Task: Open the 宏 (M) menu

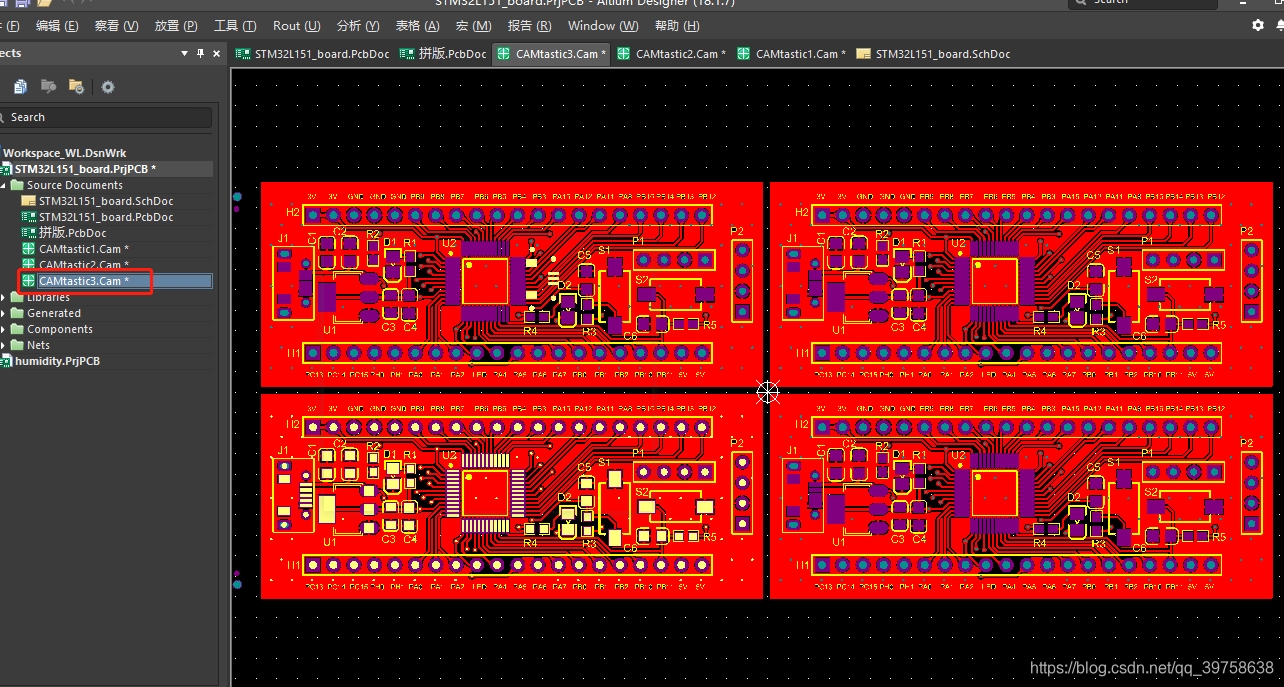Action: click(473, 26)
